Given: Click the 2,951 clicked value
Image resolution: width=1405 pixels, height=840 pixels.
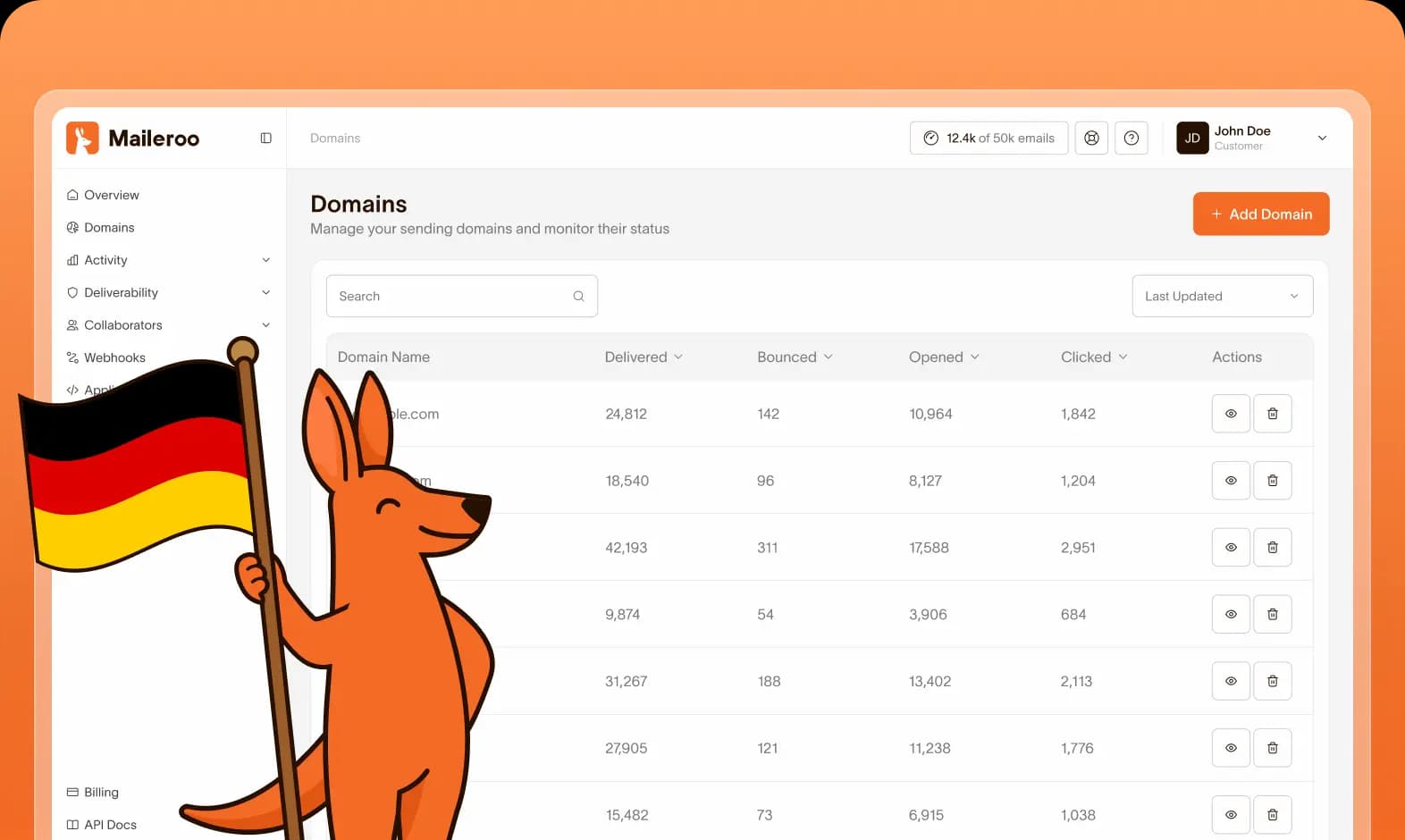Looking at the screenshot, I should (1078, 547).
